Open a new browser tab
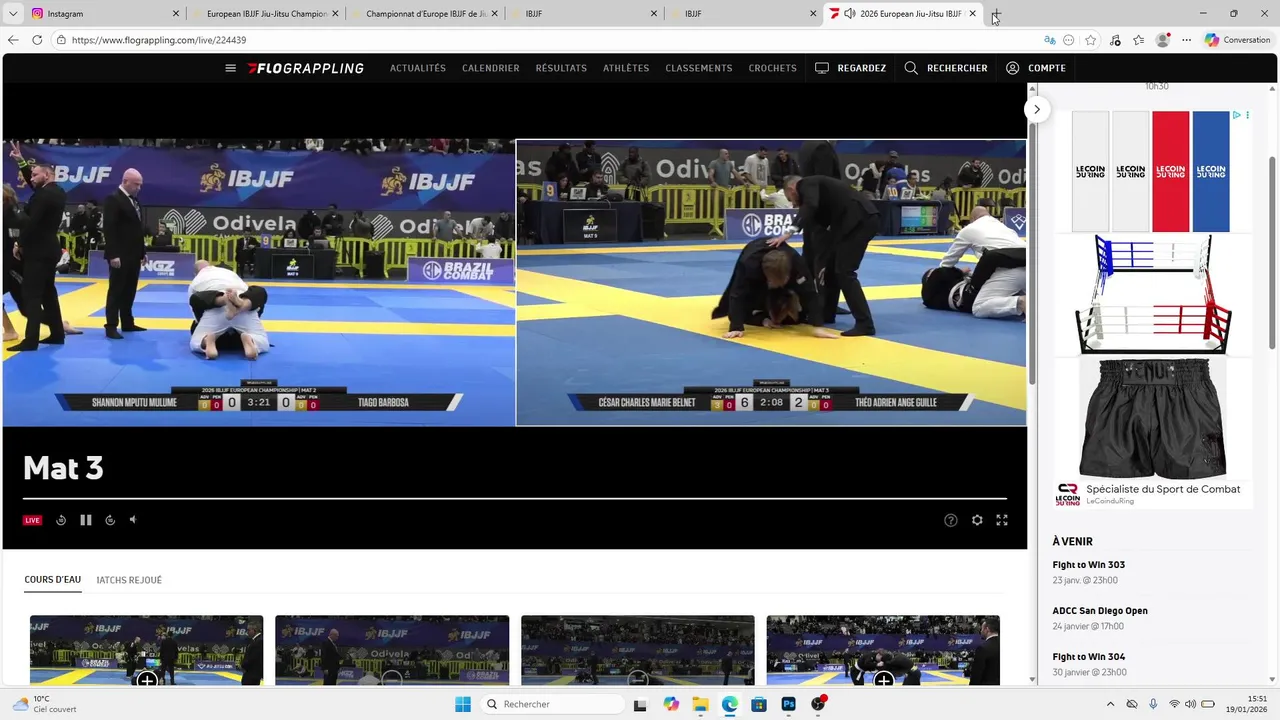Screen dimensions: 1280x720 tap(996, 14)
